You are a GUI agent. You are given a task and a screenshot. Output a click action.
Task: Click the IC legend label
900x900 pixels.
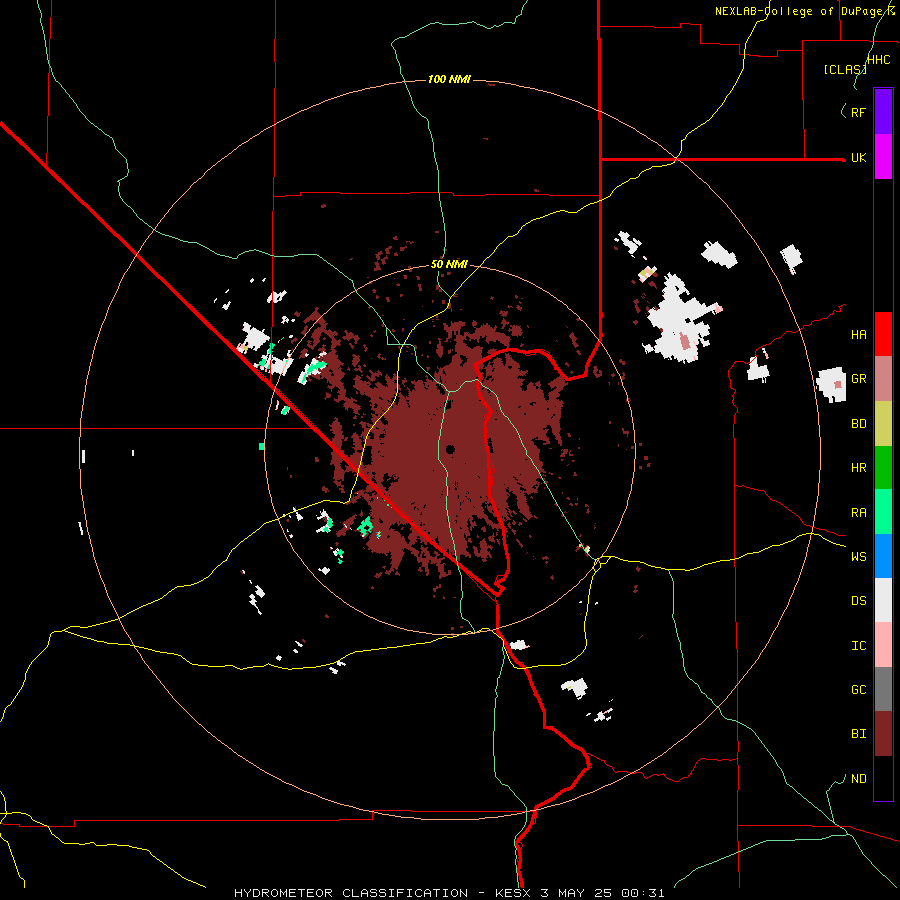tap(858, 646)
